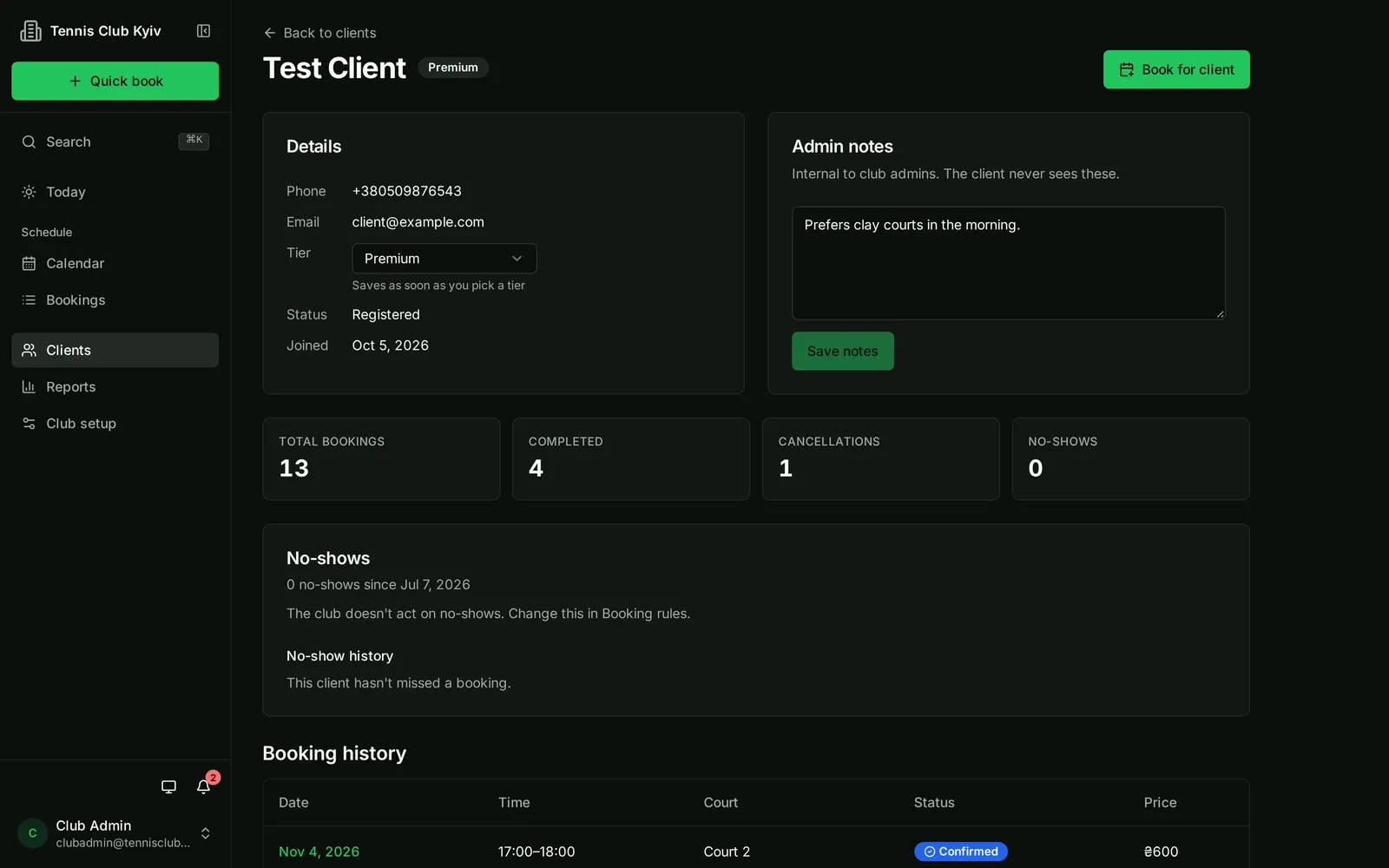1389x868 pixels.
Task: Click the ₴600 price cell
Action: (1161, 852)
